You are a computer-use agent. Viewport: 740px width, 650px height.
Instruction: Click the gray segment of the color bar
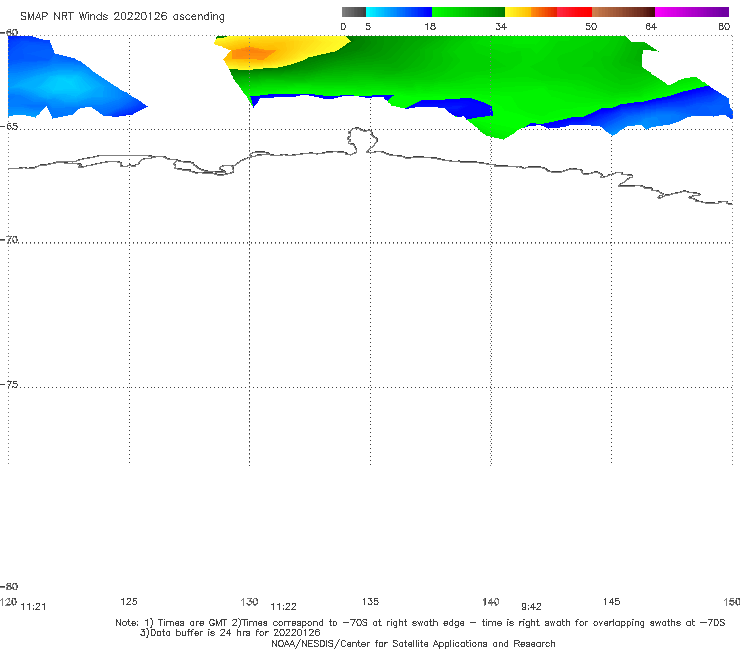pyautogui.click(x=353, y=12)
